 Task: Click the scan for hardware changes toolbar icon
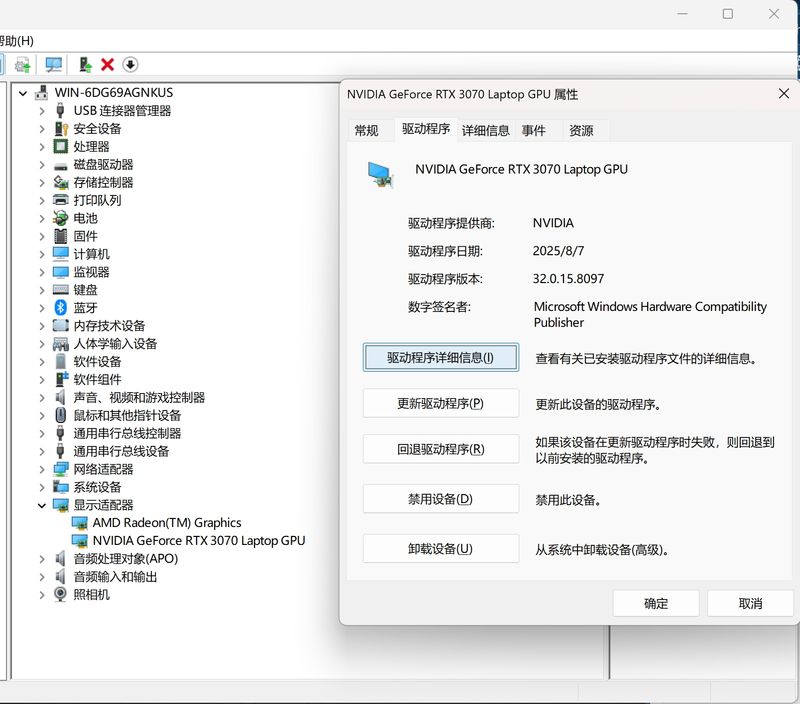(54, 64)
